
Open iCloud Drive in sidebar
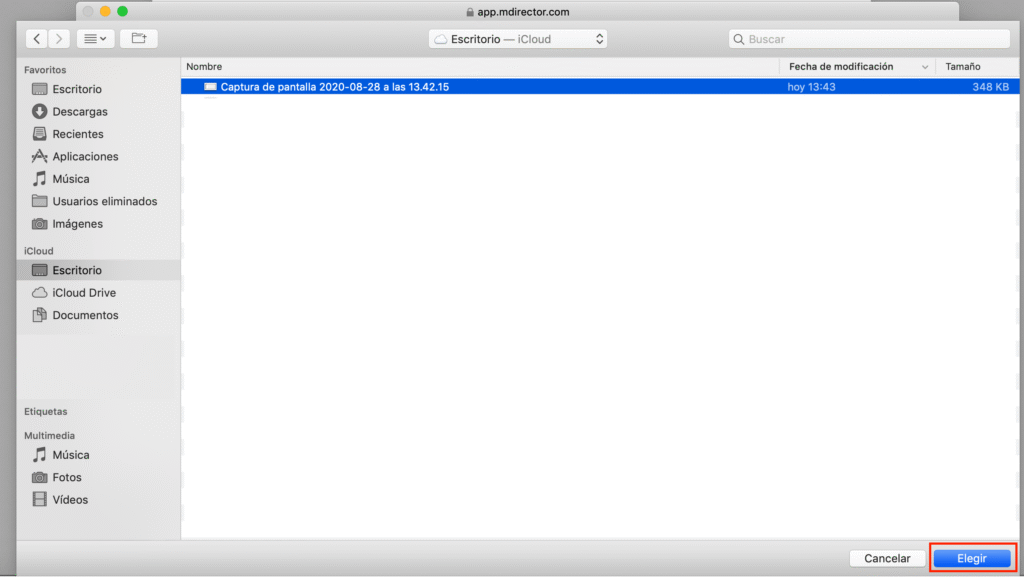(84, 293)
